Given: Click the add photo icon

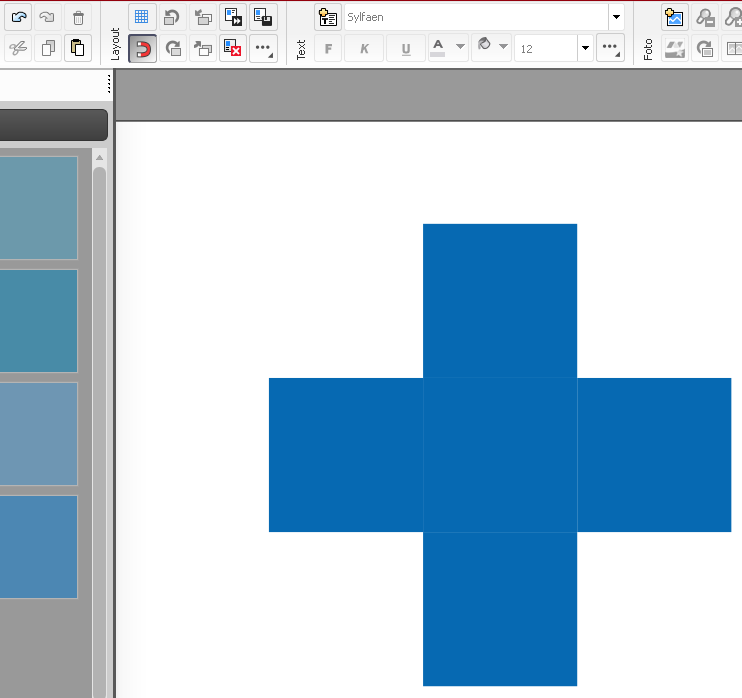Looking at the screenshot, I should 674,18.
